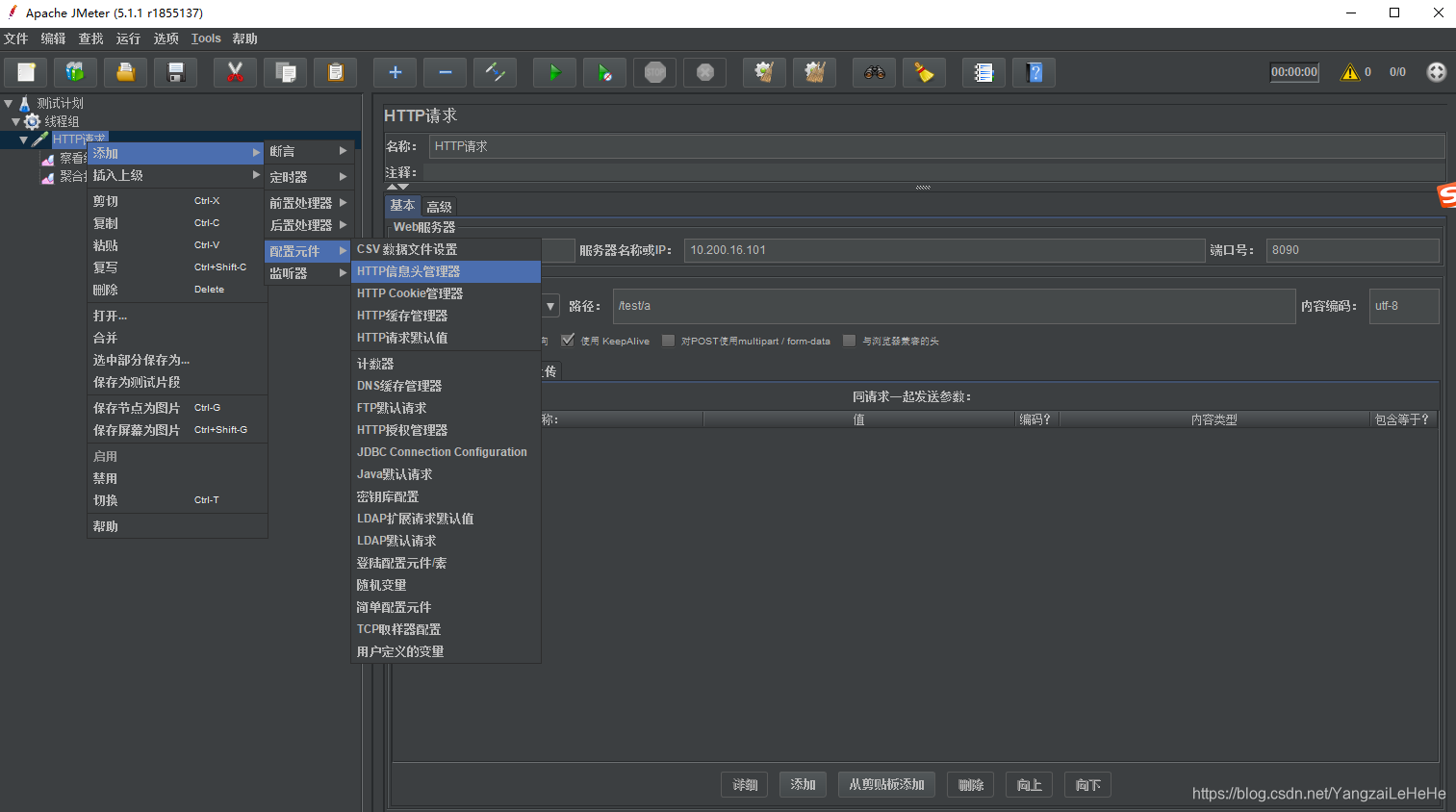Image resolution: width=1456 pixels, height=812 pixels.
Task: Open the Tools menu
Action: point(206,38)
